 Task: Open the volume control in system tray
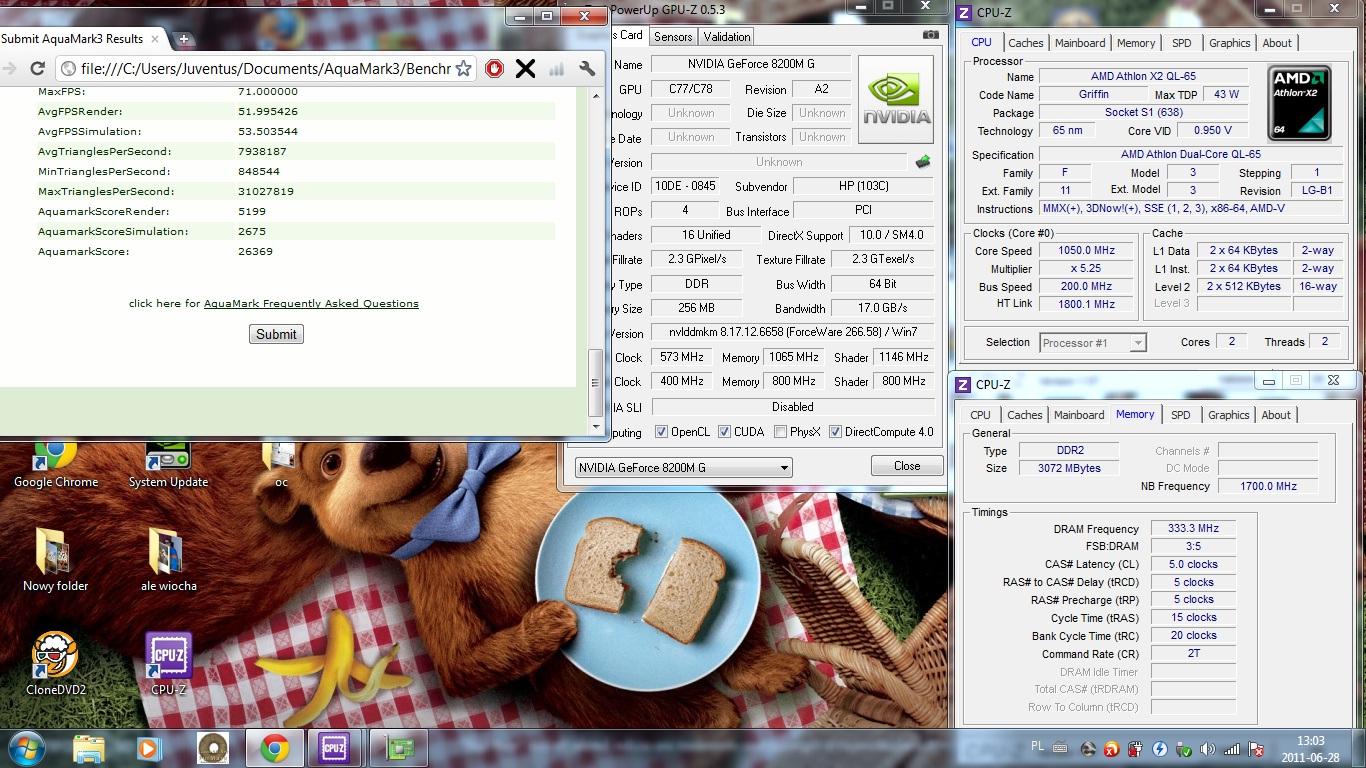point(1208,749)
